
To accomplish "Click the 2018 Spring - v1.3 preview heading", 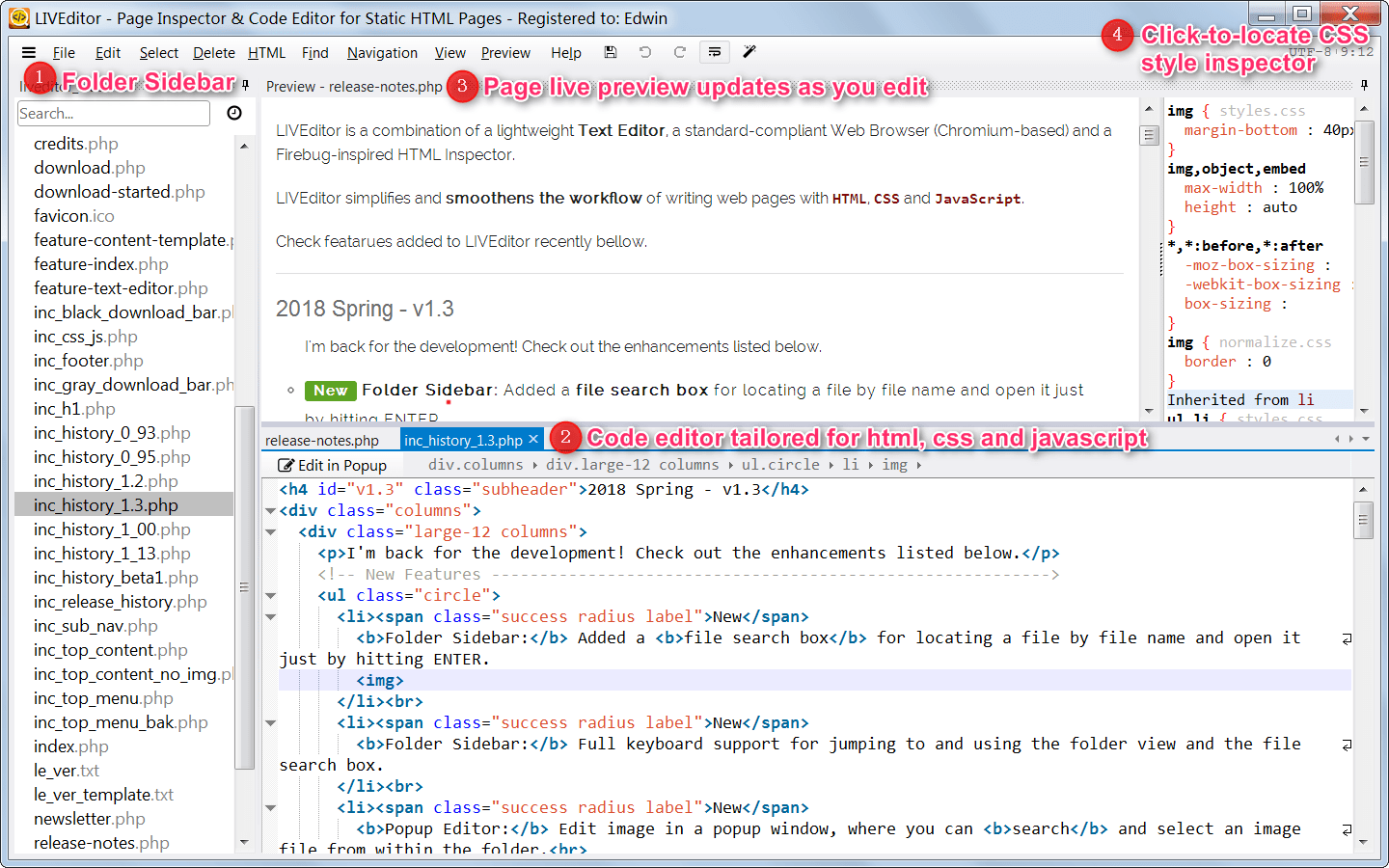I will [365, 309].
